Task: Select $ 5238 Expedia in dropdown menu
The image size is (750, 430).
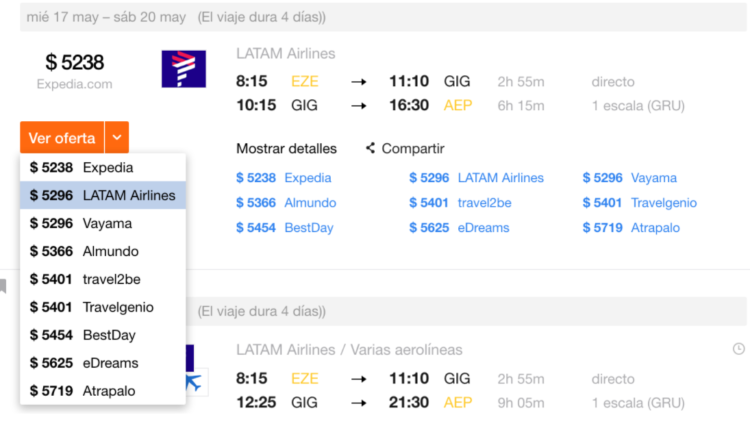Action: point(103,167)
